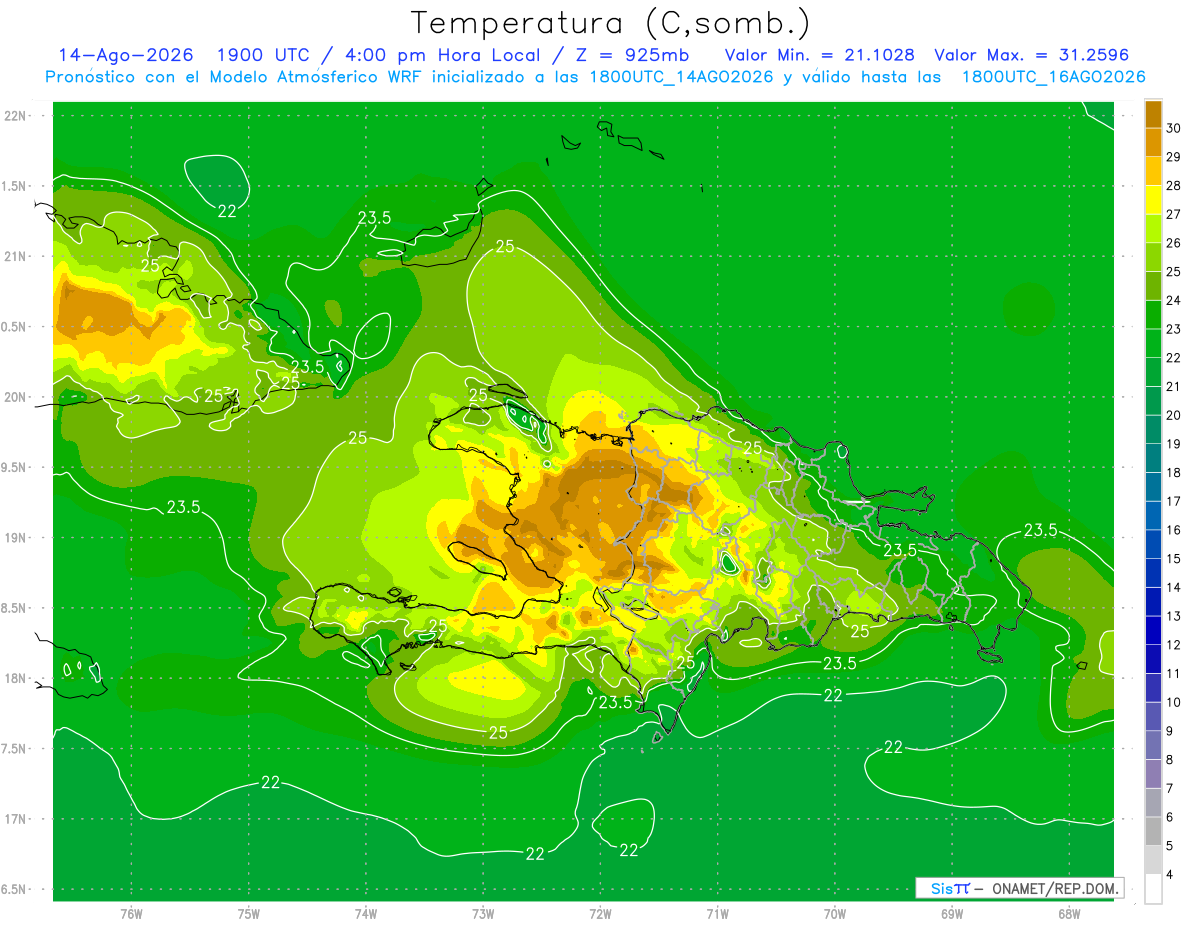1200x927 pixels.
Task: Pick the yellow legend band between 27 and 28
Action: [1153, 200]
